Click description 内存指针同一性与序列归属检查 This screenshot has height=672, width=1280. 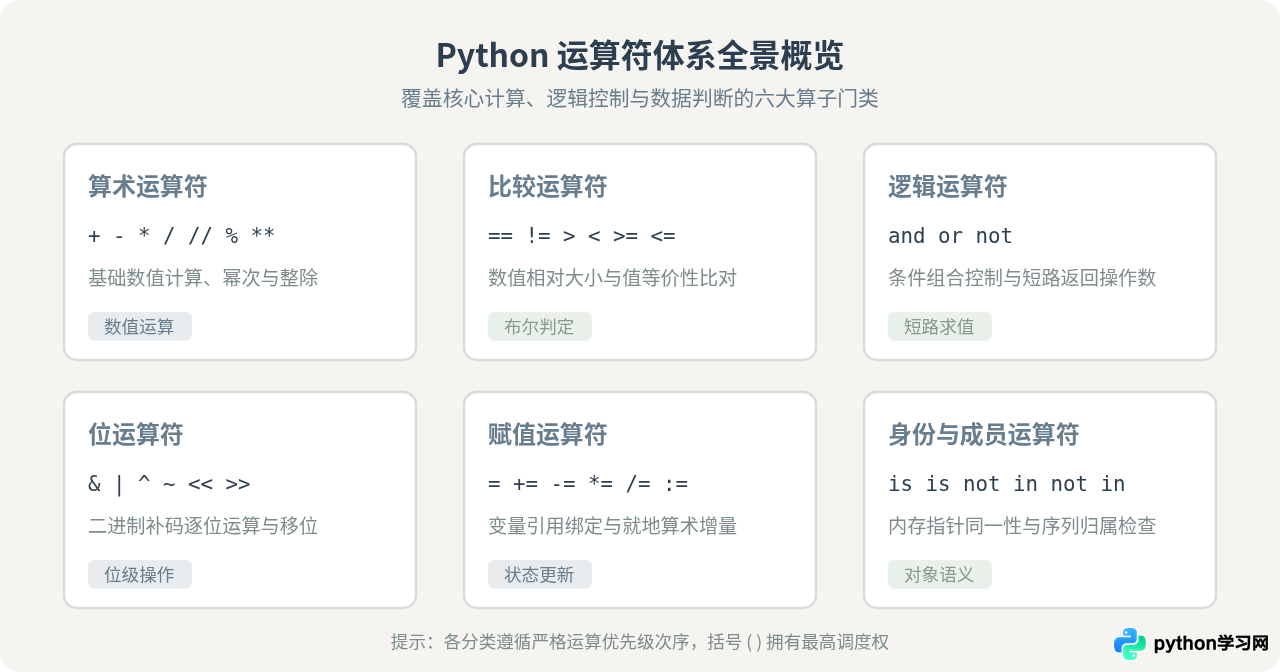[1022, 526]
